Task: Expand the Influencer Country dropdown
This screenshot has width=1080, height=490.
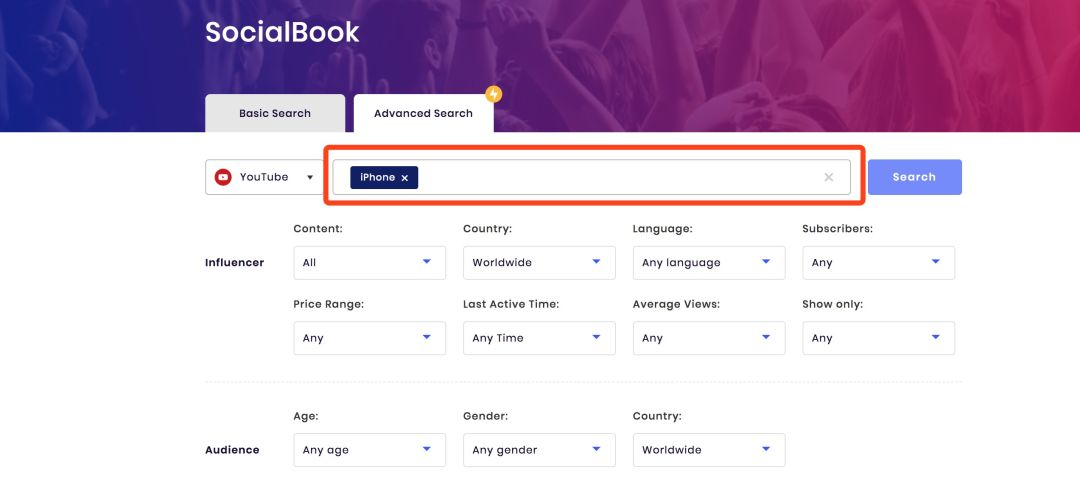Action: coord(539,263)
